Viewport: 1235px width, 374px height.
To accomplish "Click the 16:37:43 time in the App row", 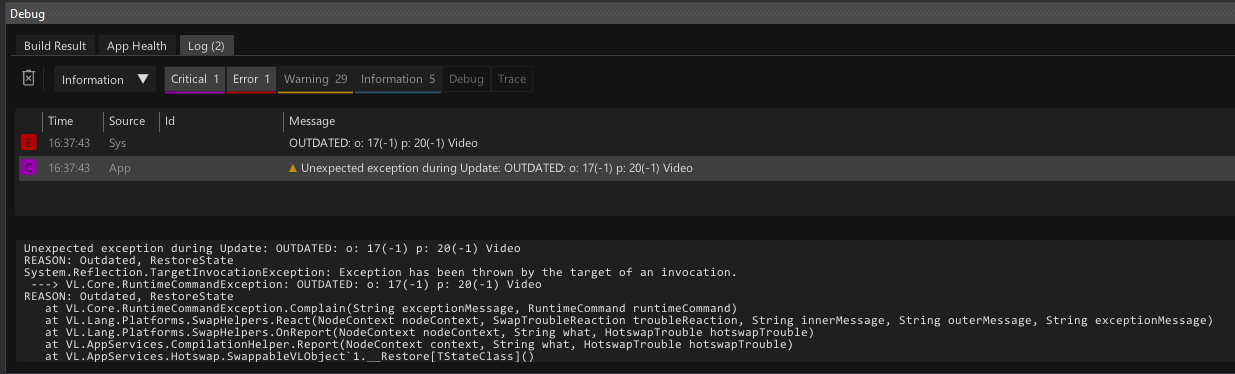I will (69, 168).
